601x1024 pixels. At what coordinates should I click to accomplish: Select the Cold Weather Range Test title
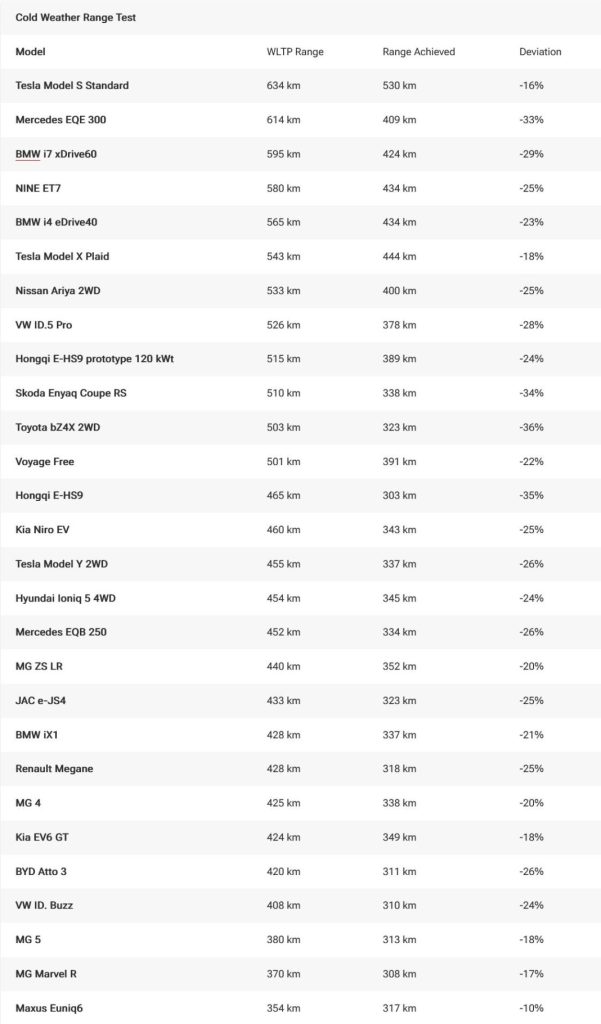(76, 18)
